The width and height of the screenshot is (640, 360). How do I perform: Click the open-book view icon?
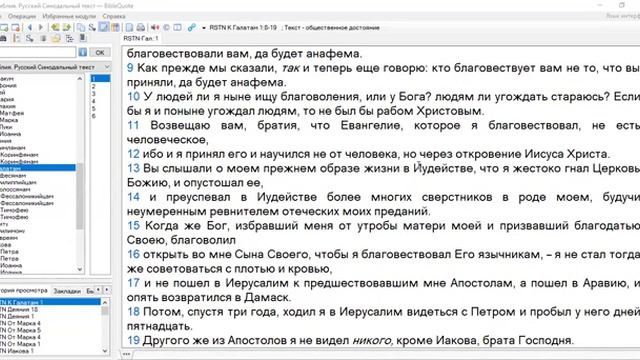(178, 28)
